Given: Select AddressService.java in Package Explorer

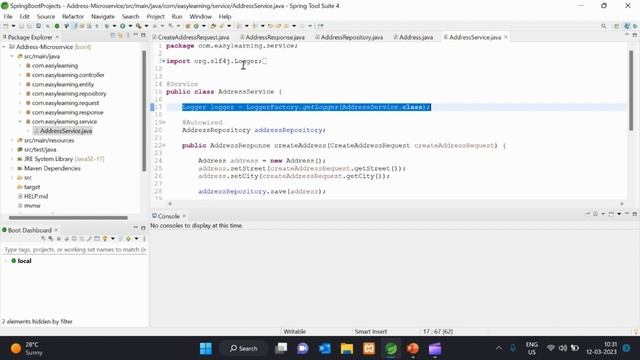Looking at the screenshot, I should coord(66,131).
